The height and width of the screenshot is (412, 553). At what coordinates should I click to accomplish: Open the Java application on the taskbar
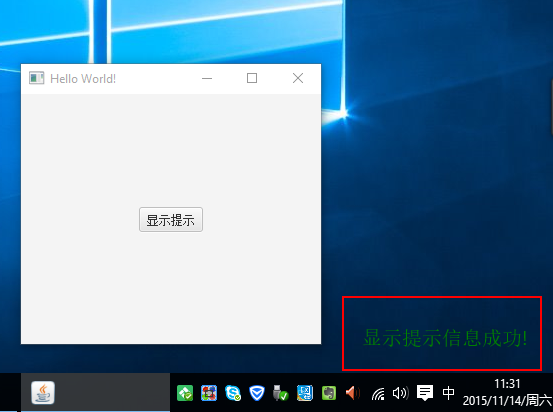pos(43,392)
